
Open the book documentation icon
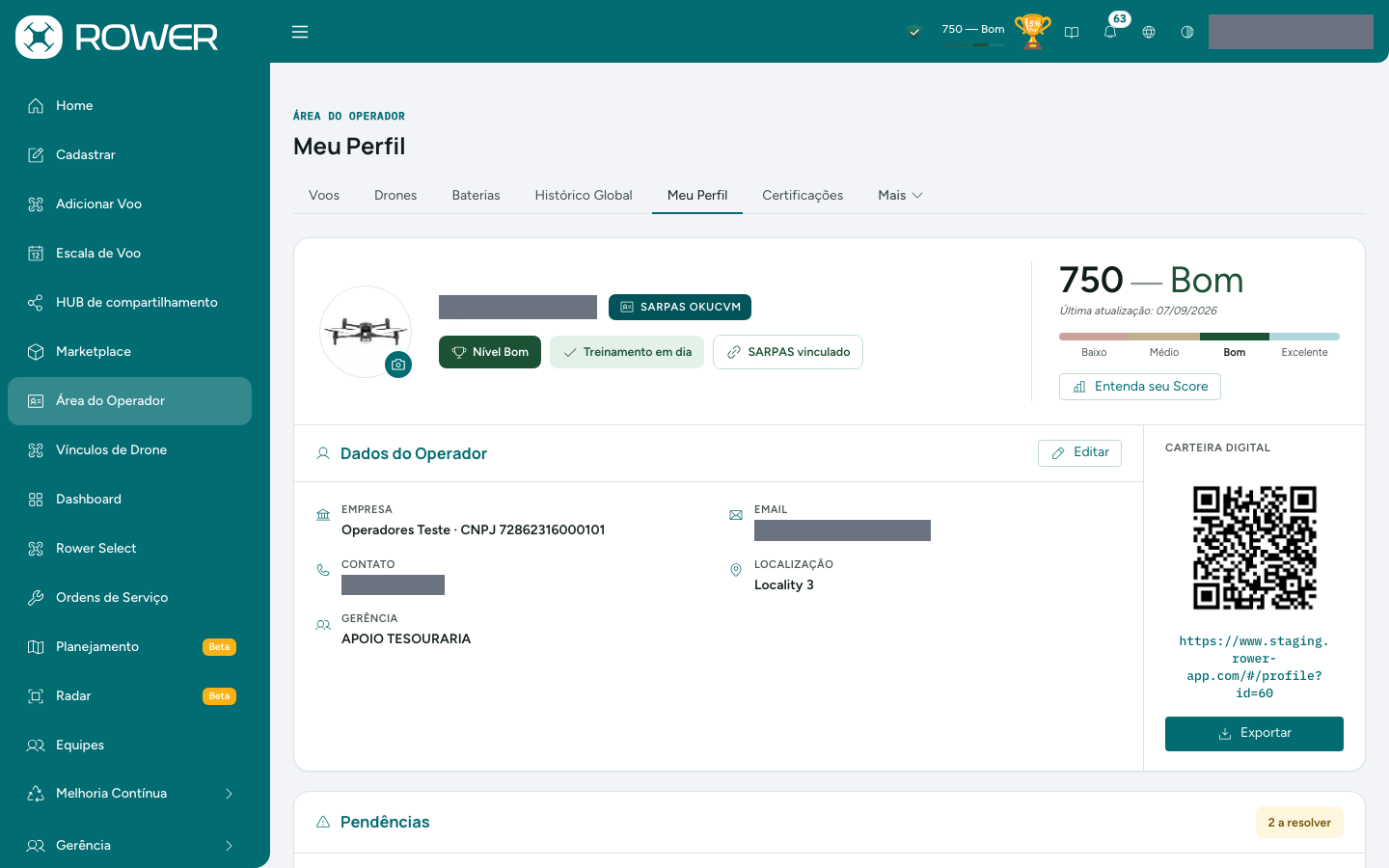(1072, 32)
